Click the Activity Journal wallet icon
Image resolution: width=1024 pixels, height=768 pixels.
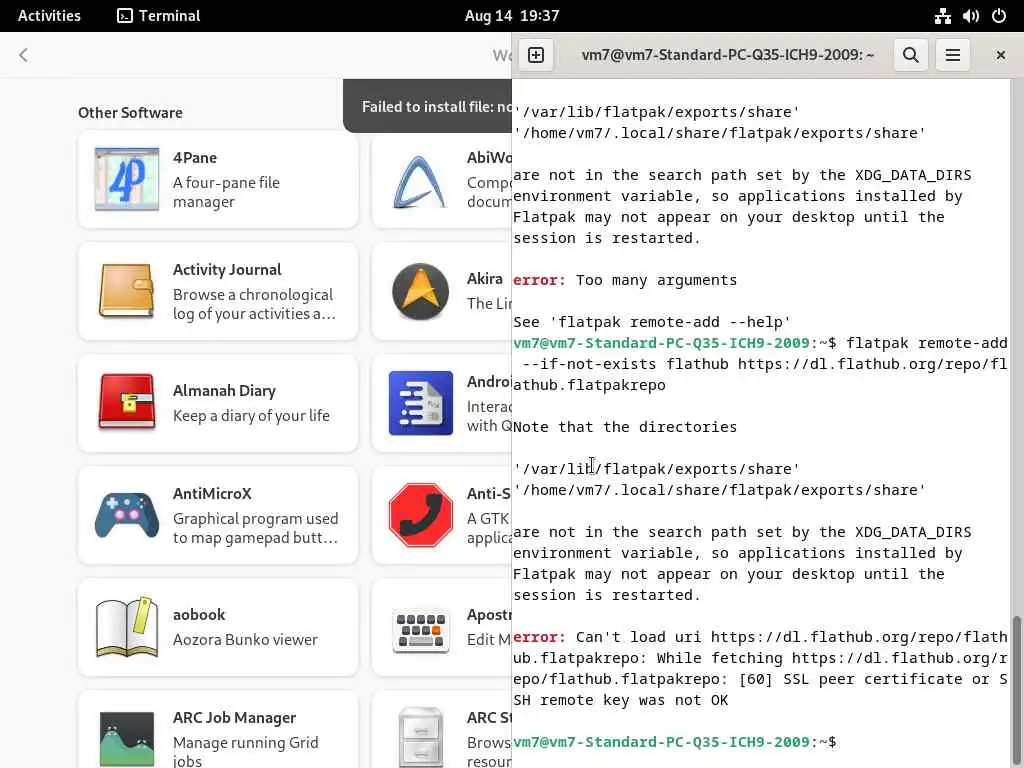coord(127,291)
